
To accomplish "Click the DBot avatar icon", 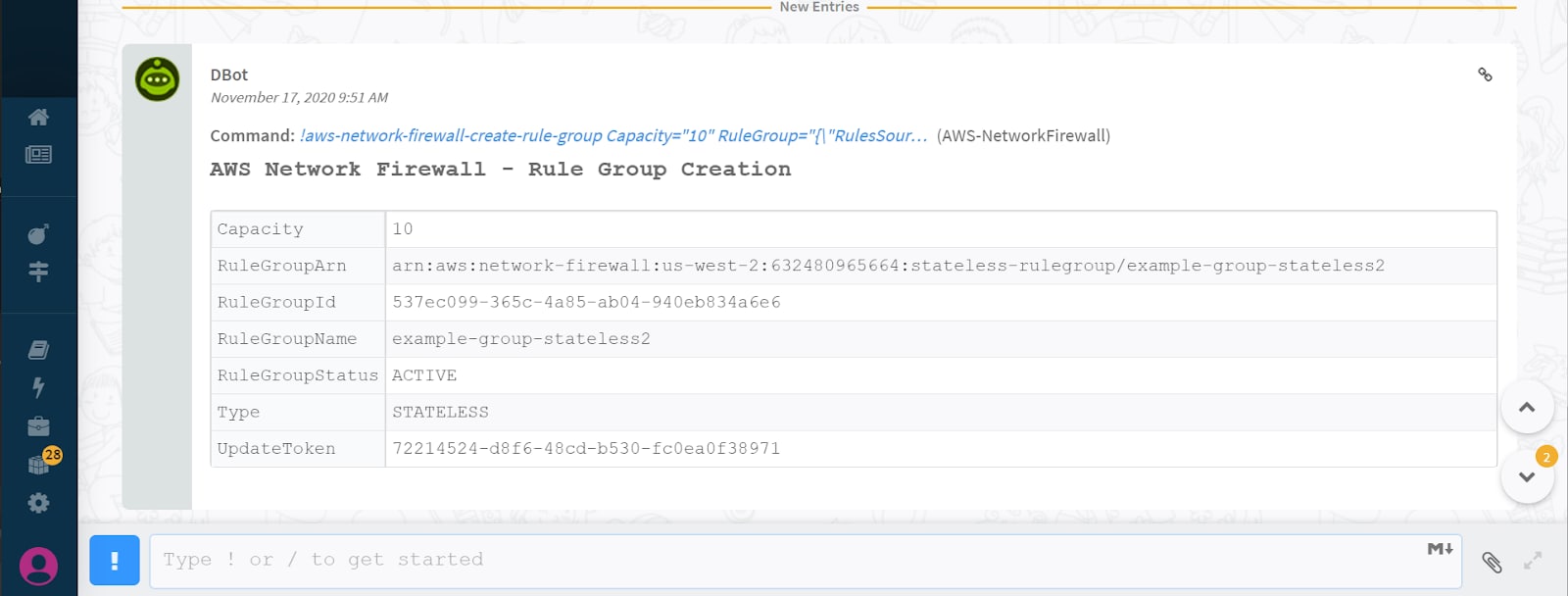I will click(157, 79).
